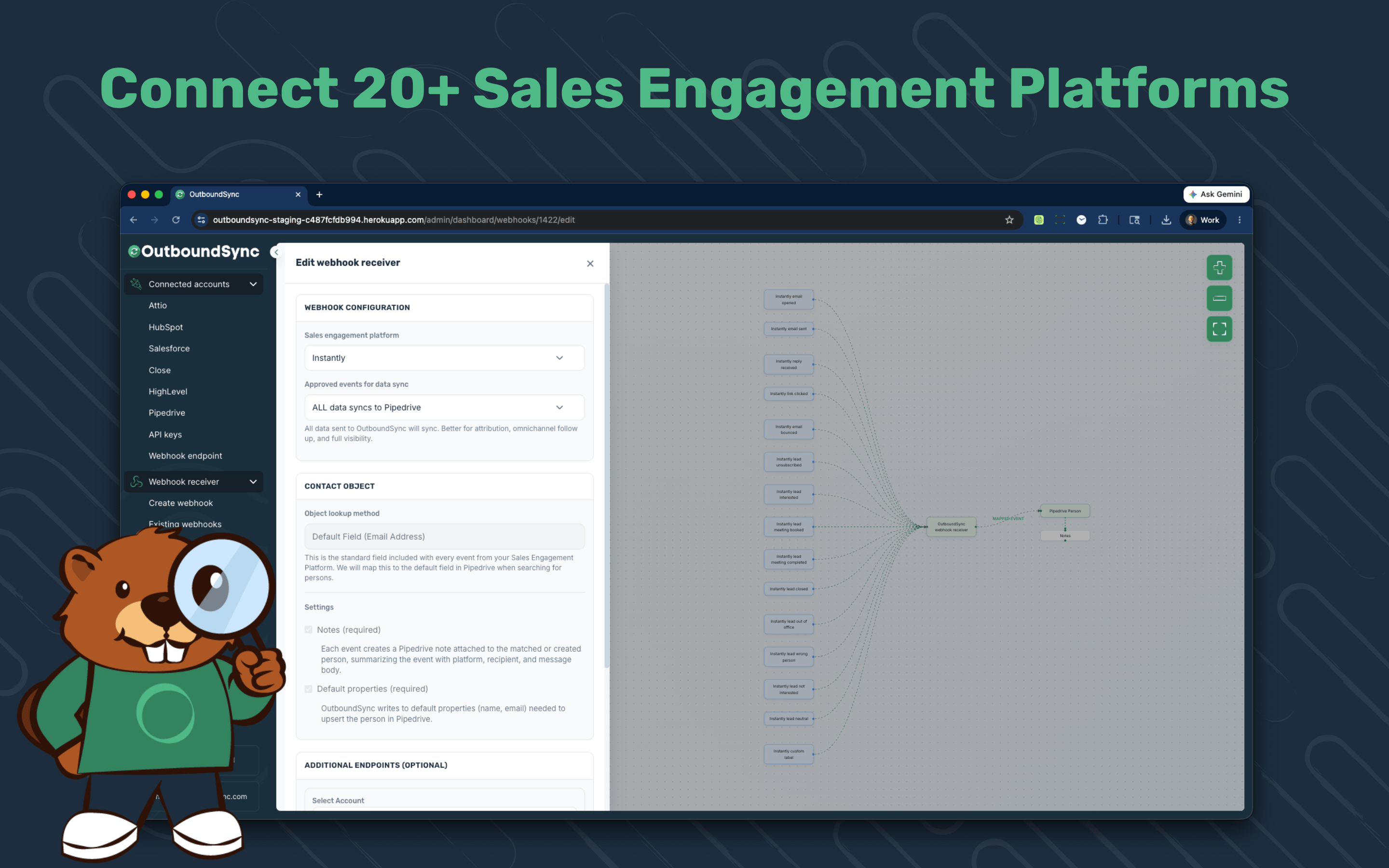Screen dimensions: 1389x868
Task: Go to Webhook endpoint
Action: click(x=185, y=456)
